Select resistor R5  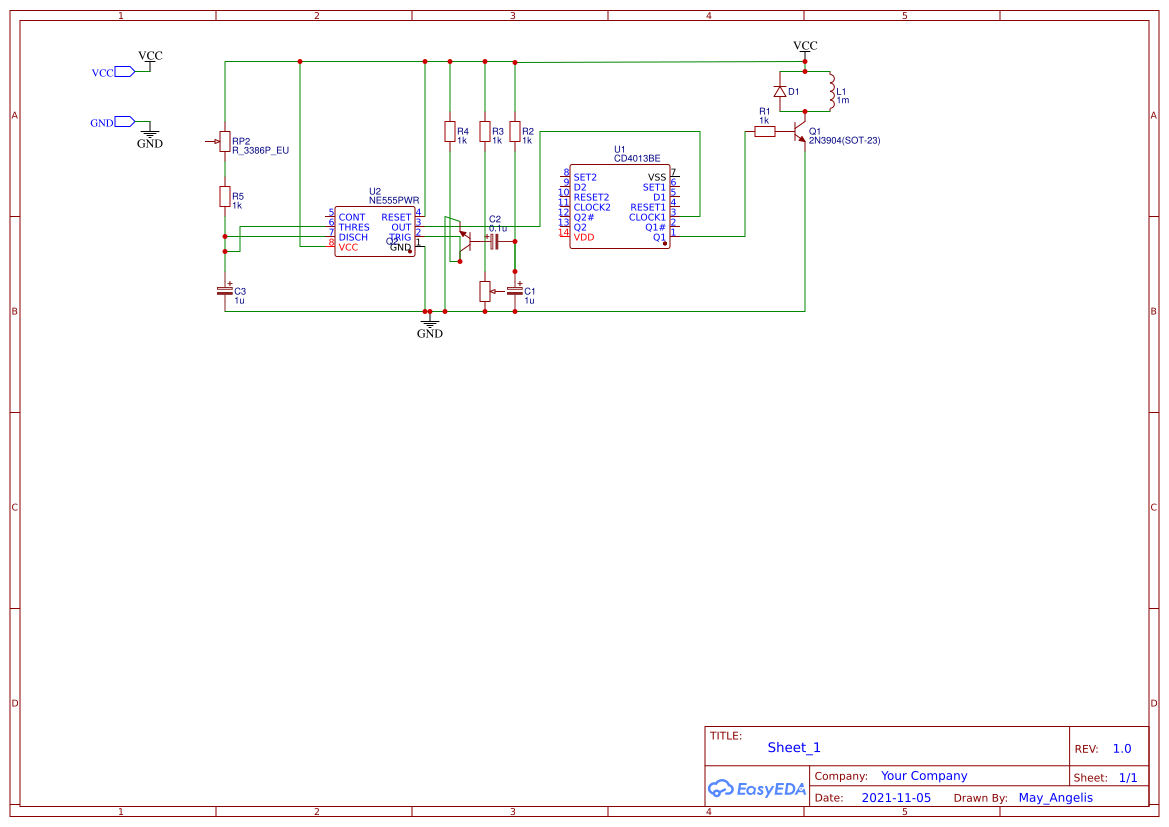click(x=224, y=196)
